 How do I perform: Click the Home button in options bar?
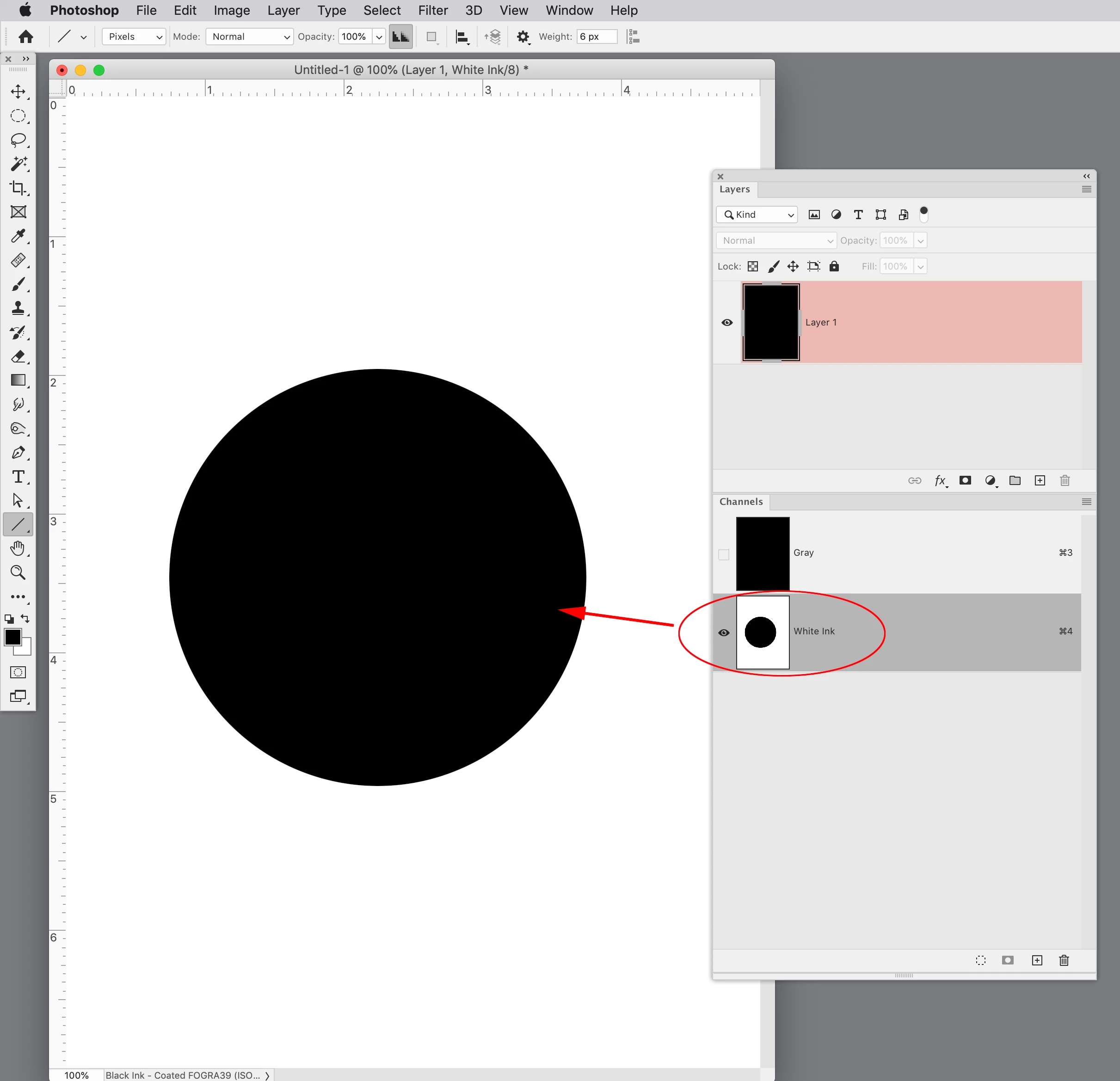(26, 37)
